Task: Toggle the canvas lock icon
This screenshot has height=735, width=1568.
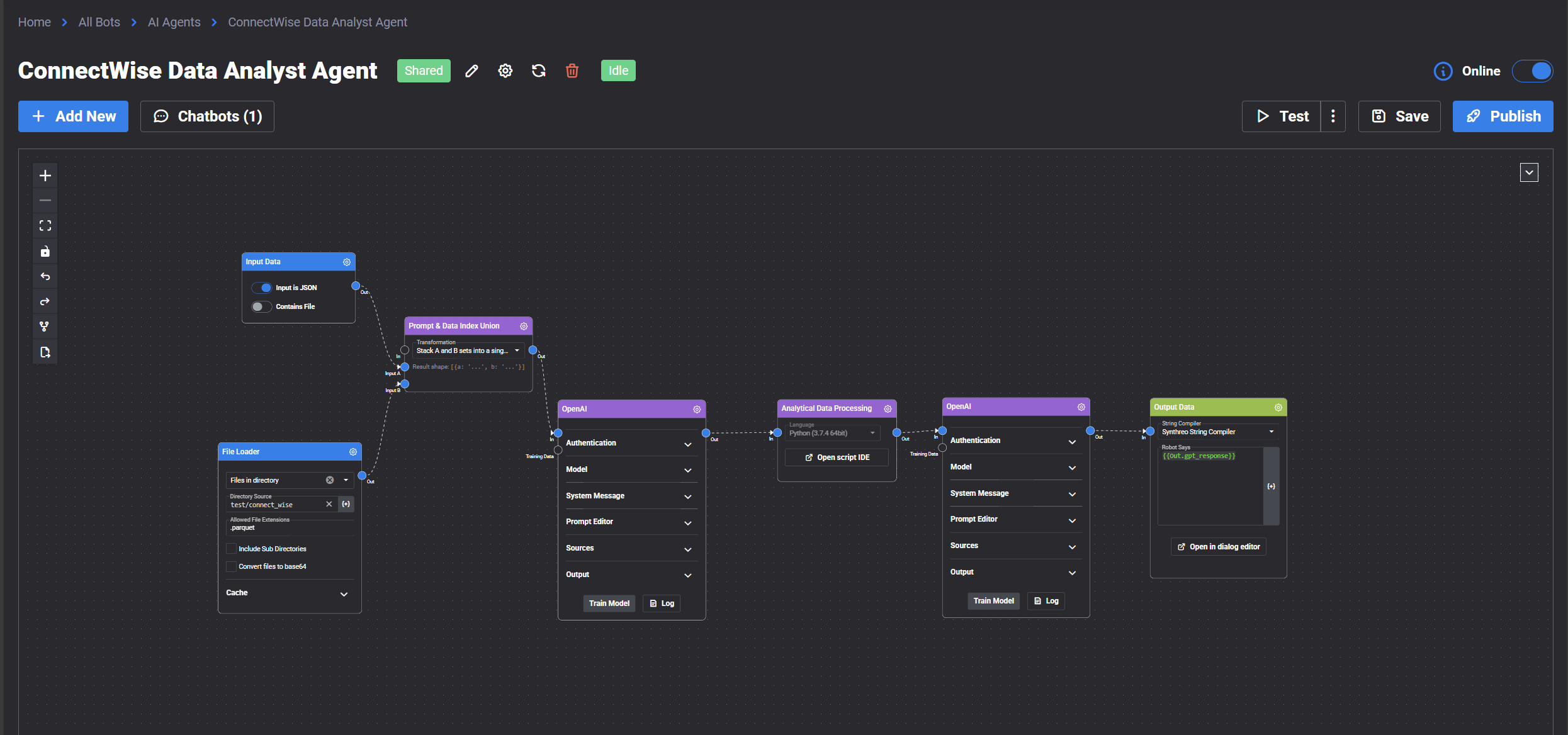Action: (45, 252)
